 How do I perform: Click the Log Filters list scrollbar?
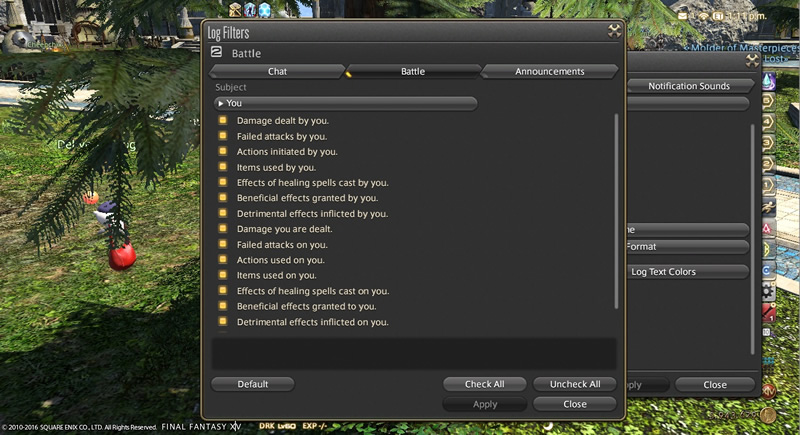click(616, 211)
